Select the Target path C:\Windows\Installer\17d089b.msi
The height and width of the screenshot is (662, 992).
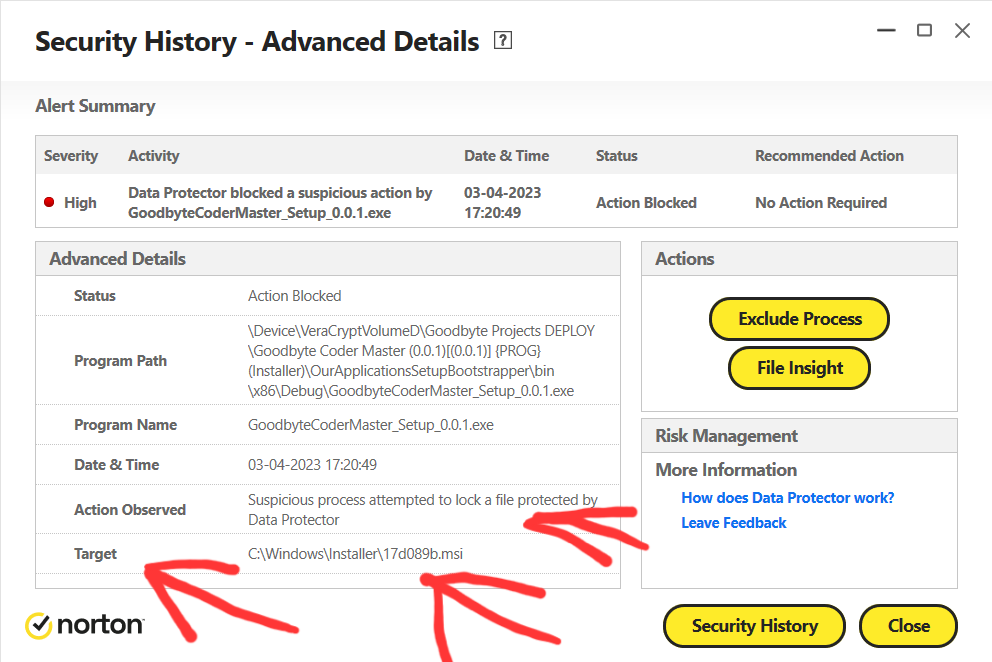(355, 554)
